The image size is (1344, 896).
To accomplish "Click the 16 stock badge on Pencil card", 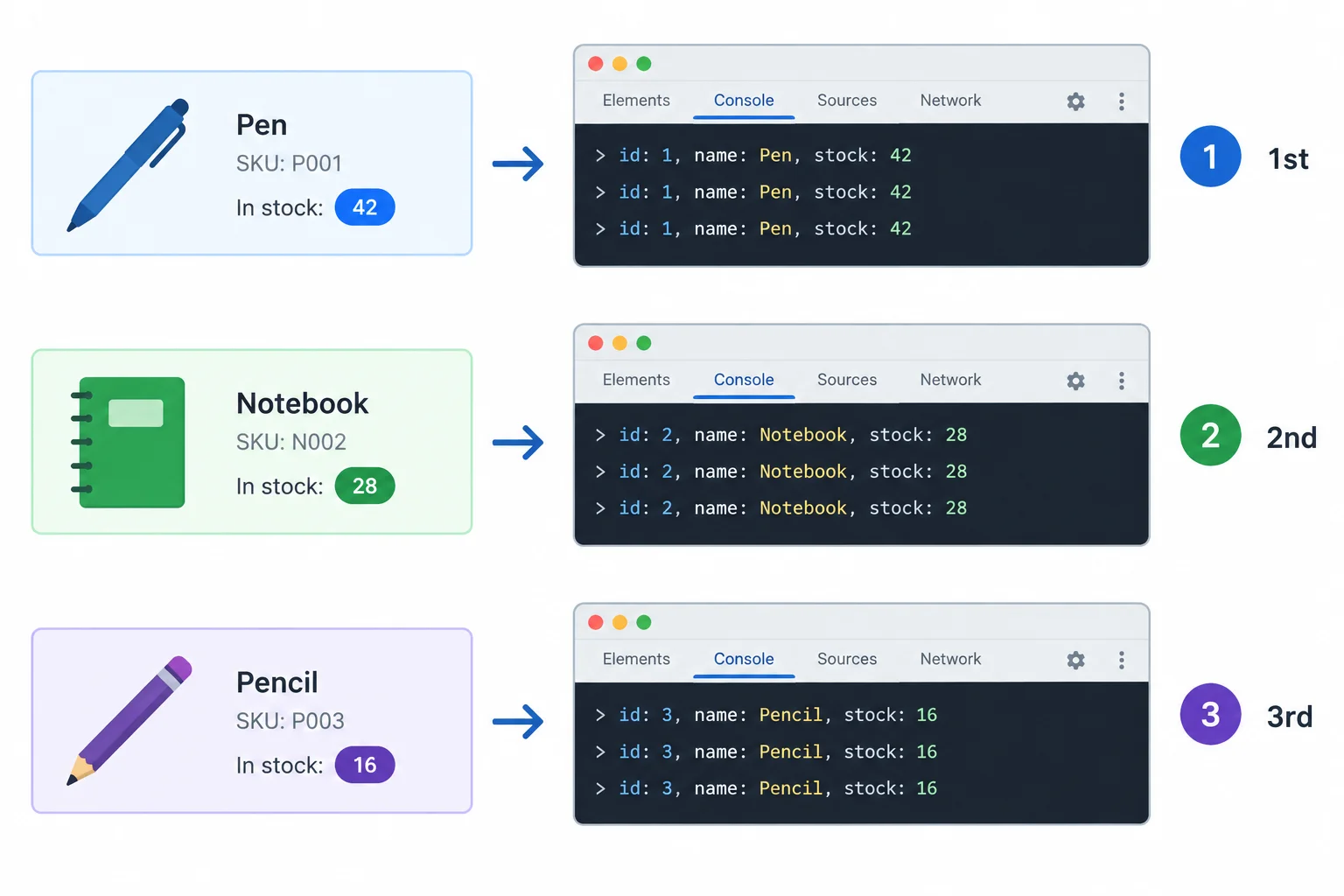I will [x=365, y=765].
